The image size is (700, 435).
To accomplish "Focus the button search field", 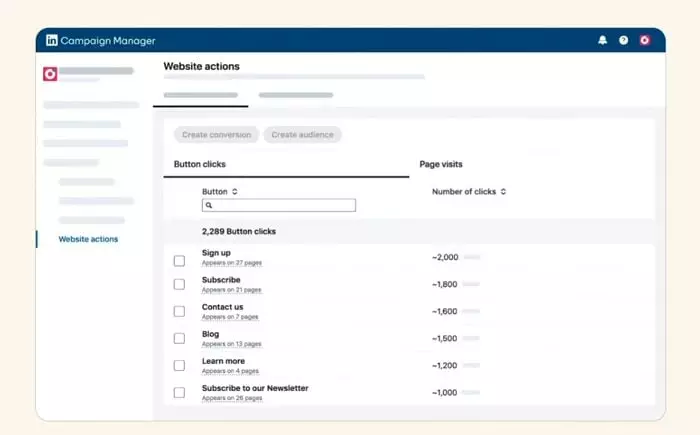I will (x=279, y=205).
